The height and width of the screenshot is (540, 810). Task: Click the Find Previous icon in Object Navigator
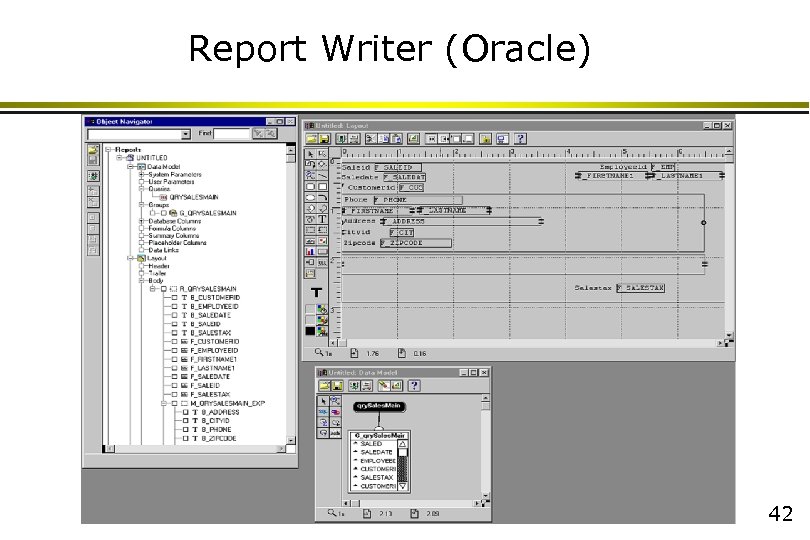[x=271, y=134]
